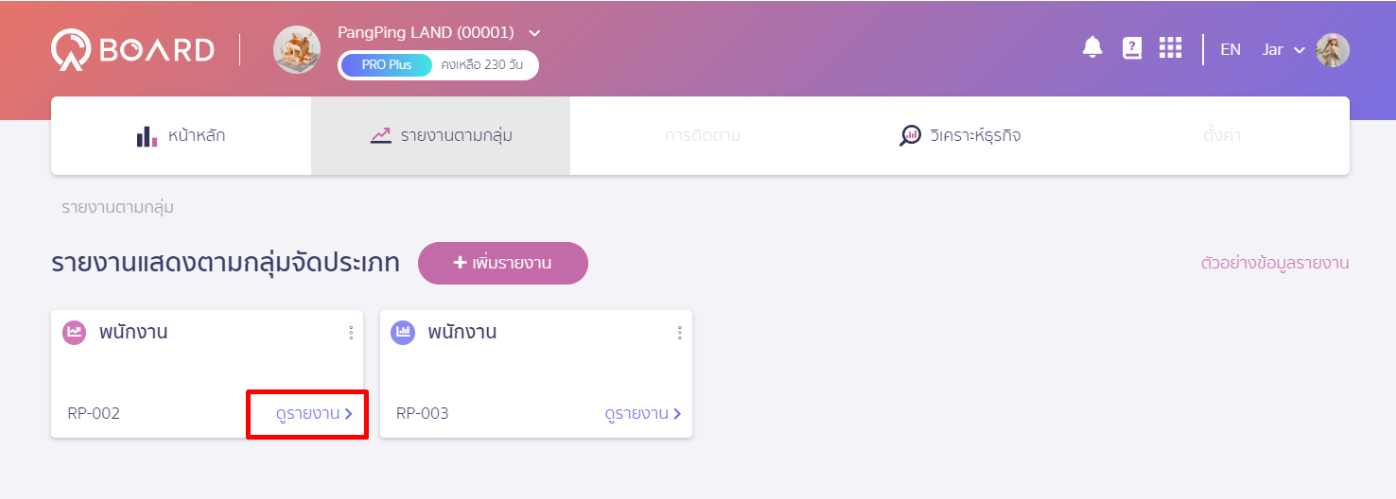The image size is (1396, 499).
Task: Click the เพิ่มรายงาน button
Action: (503, 263)
